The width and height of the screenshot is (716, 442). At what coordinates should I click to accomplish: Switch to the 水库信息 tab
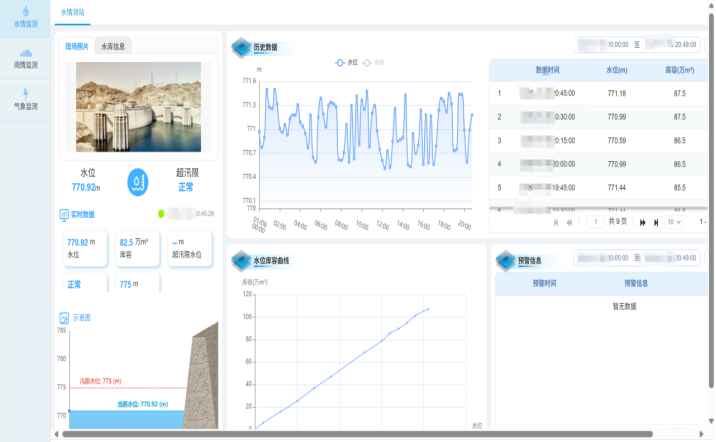pyautogui.click(x=113, y=46)
